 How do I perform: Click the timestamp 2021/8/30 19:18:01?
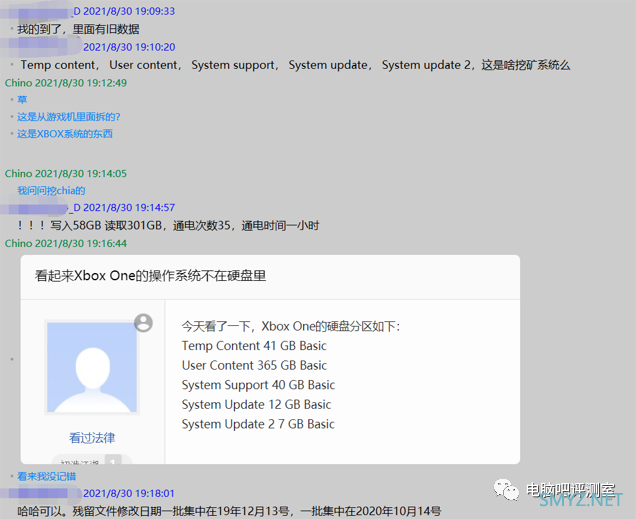click(129, 493)
